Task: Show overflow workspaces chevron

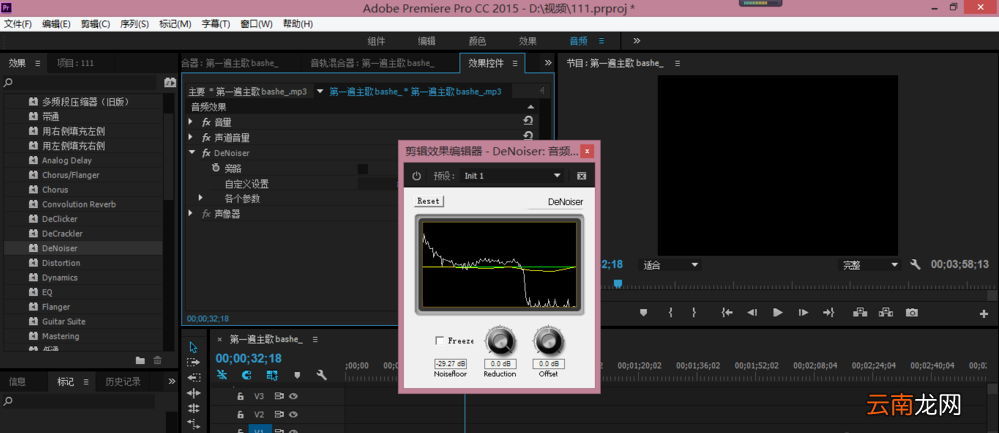Action: pos(636,41)
